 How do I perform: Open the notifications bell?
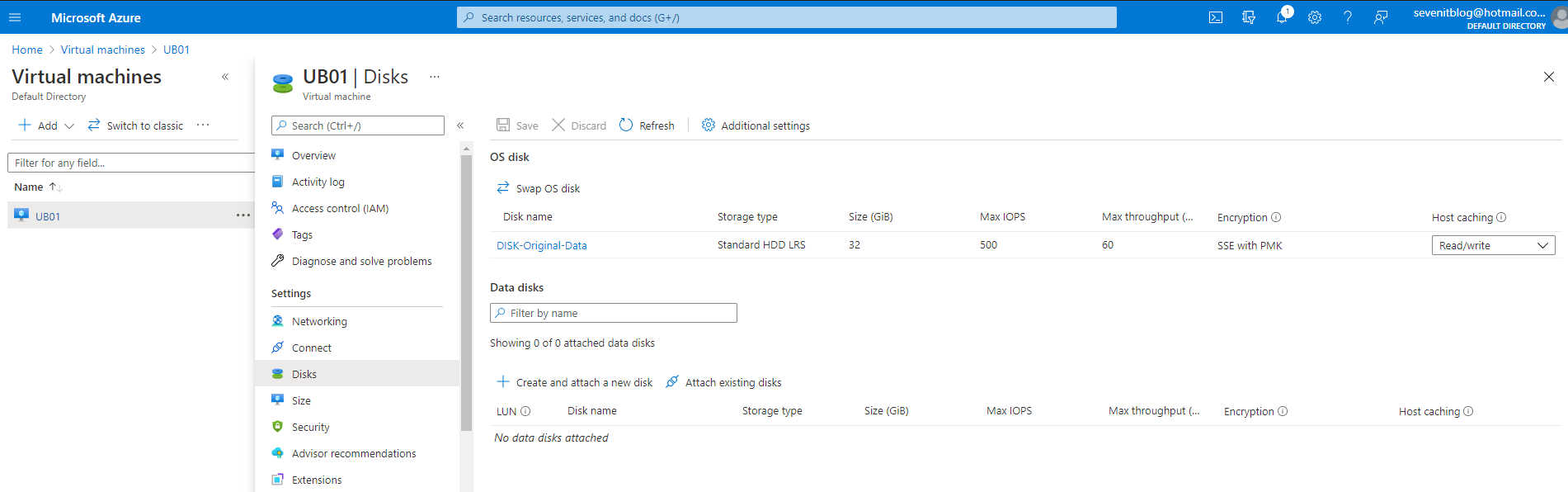(1281, 17)
